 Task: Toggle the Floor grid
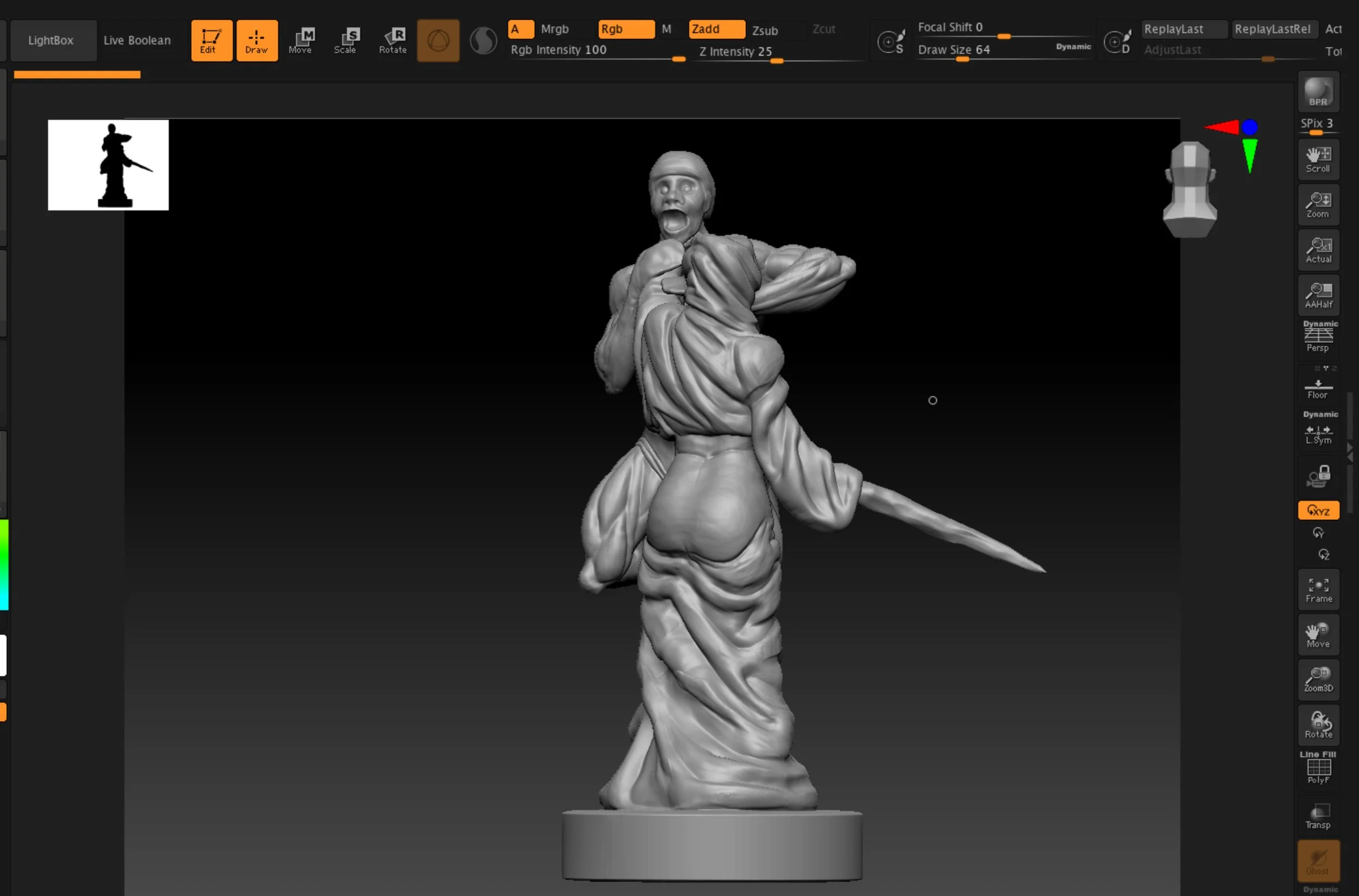(1318, 389)
